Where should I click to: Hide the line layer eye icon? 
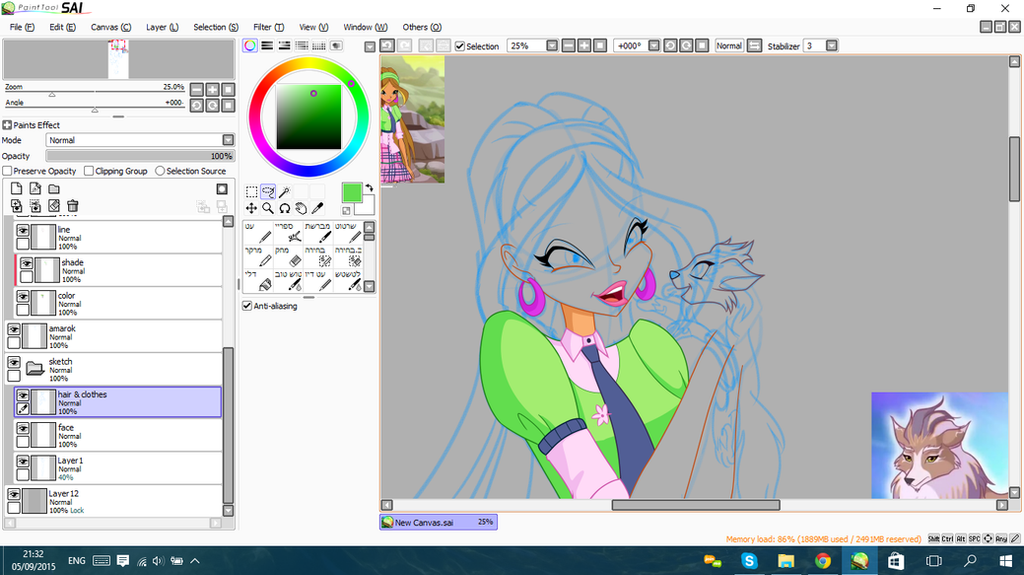(x=23, y=231)
